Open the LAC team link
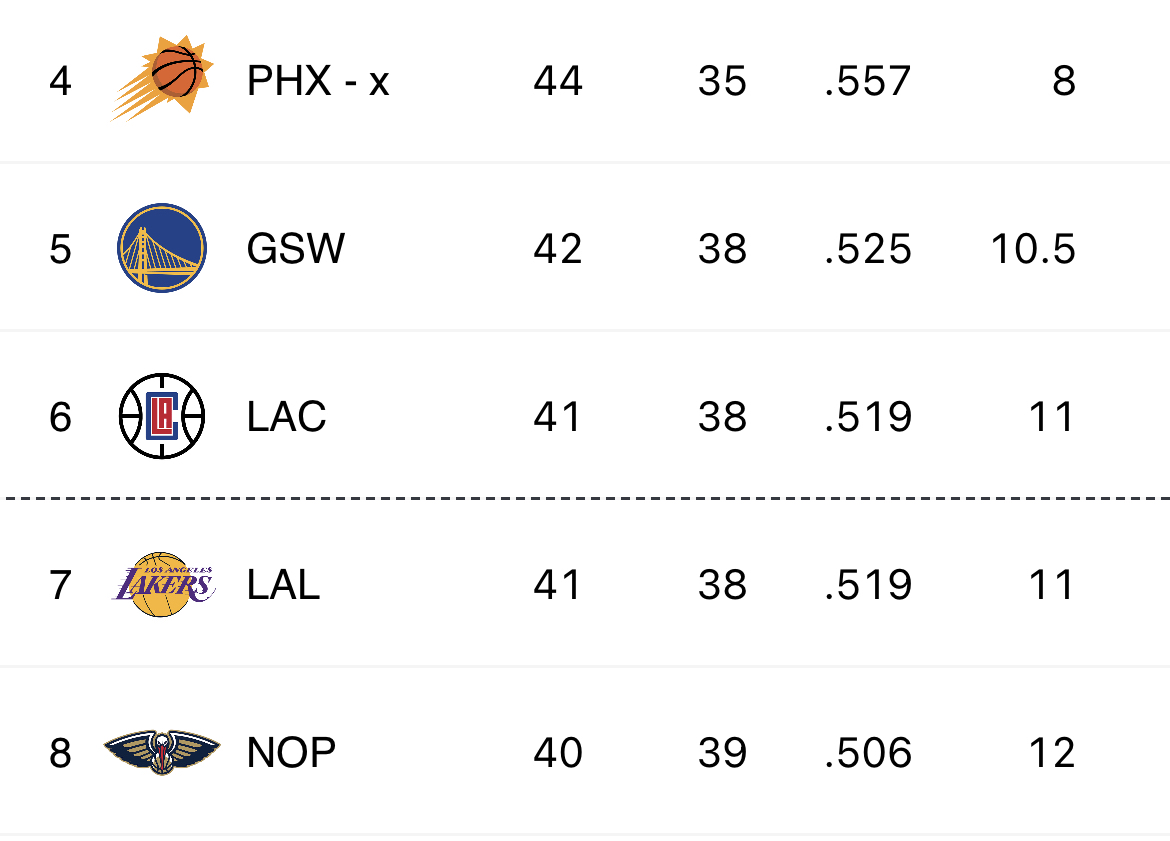The width and height of the screenshot is (1170, 841). pos(287,416)
